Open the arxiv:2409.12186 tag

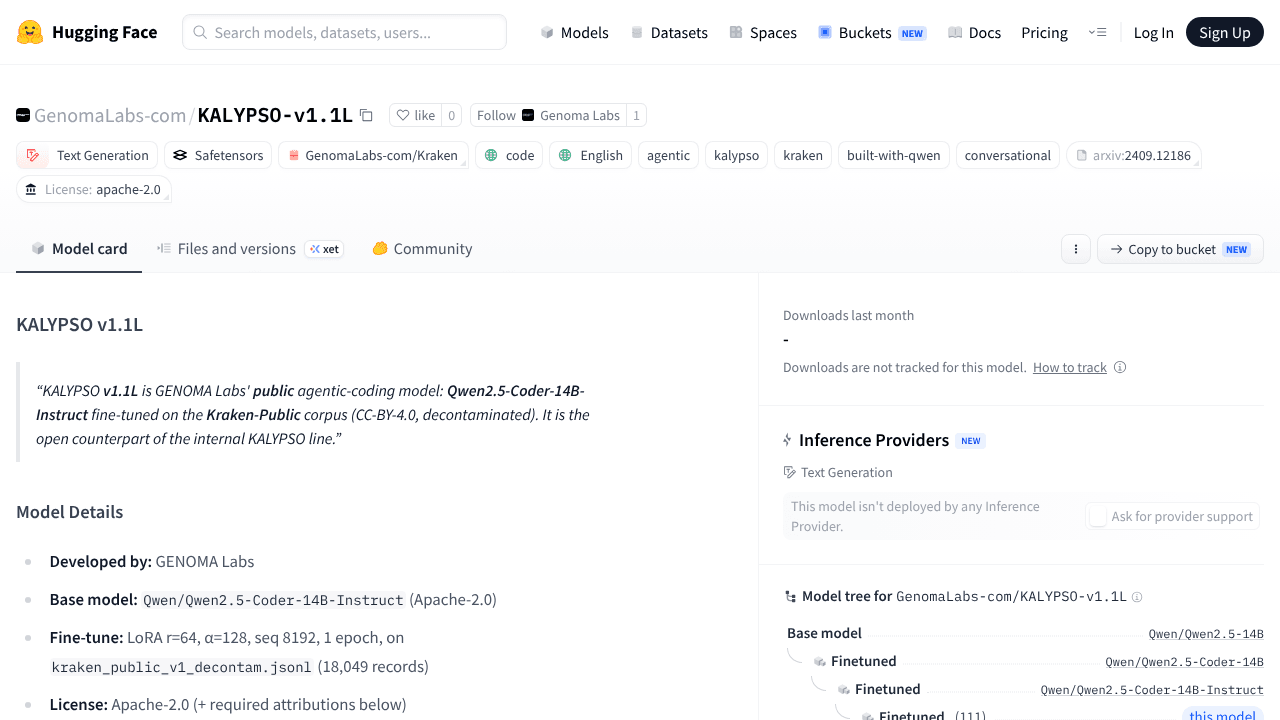pos(1133,155)
